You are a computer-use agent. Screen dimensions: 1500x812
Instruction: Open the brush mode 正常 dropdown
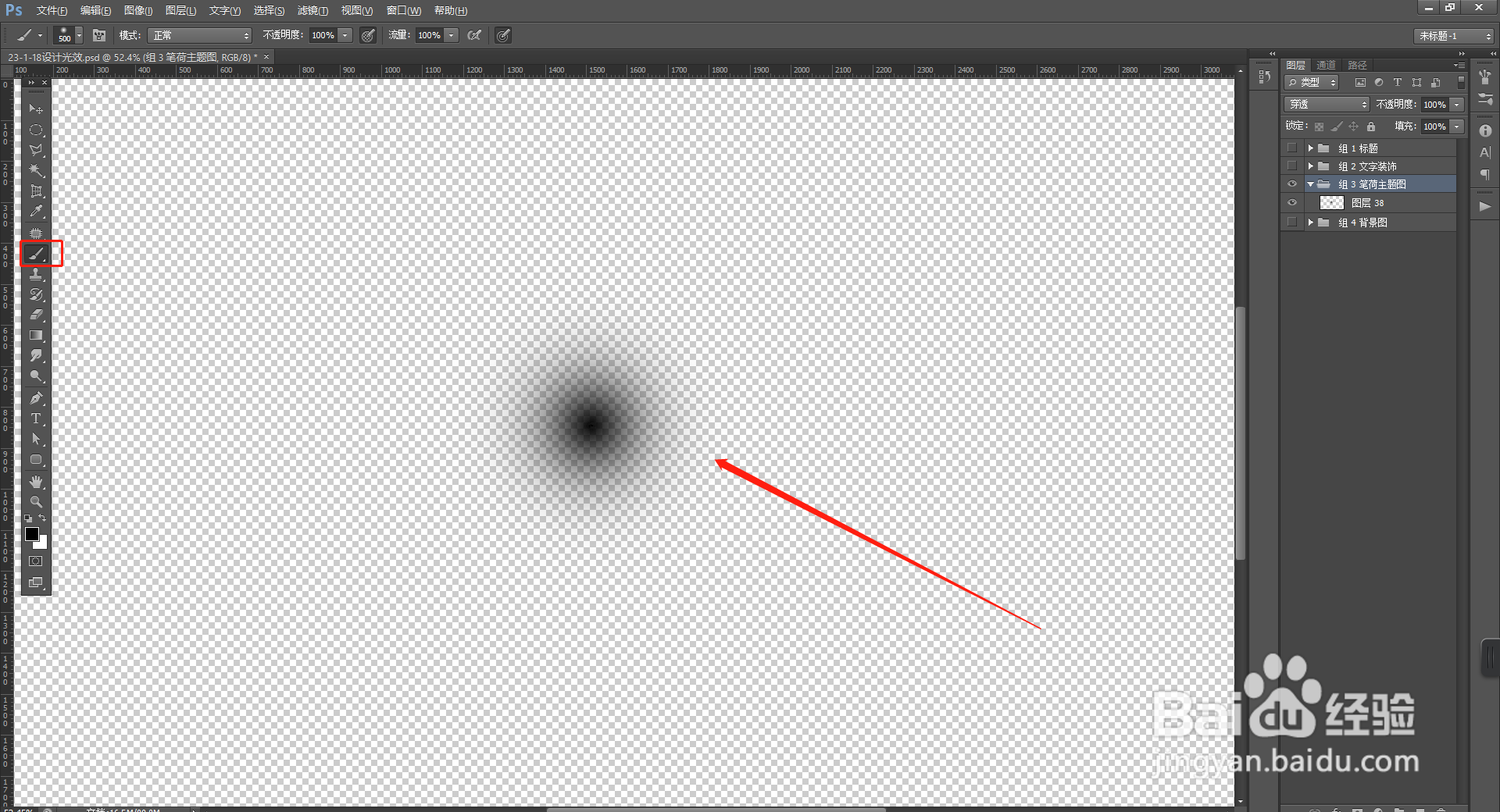[200, 35]
